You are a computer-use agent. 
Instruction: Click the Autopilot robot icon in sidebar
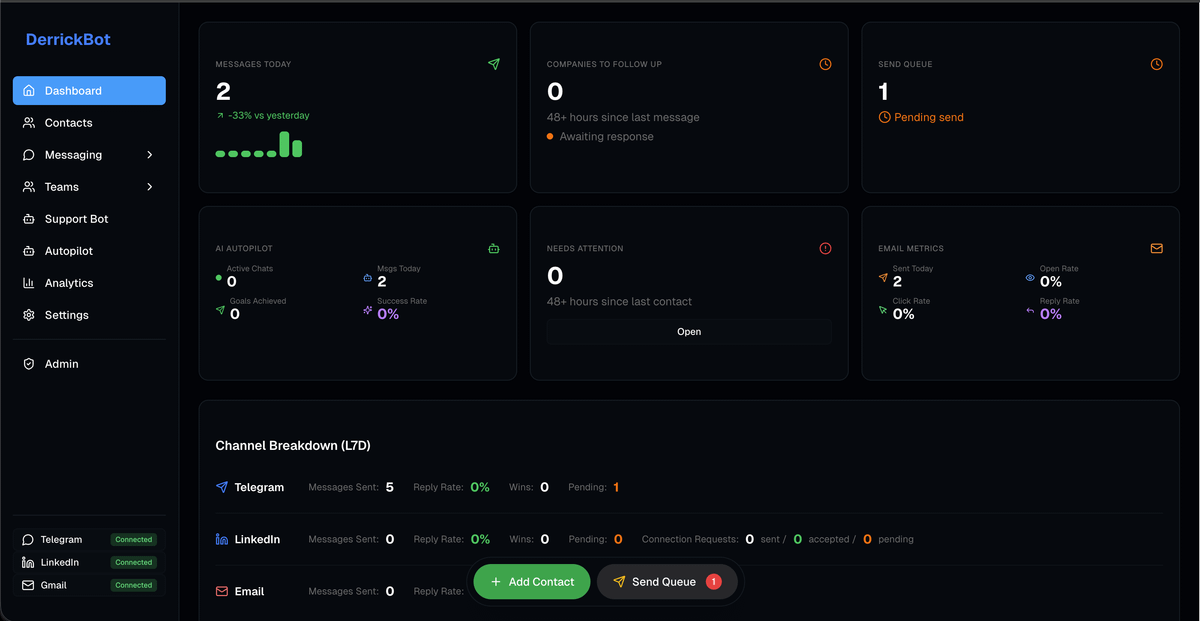click(29, 251)
